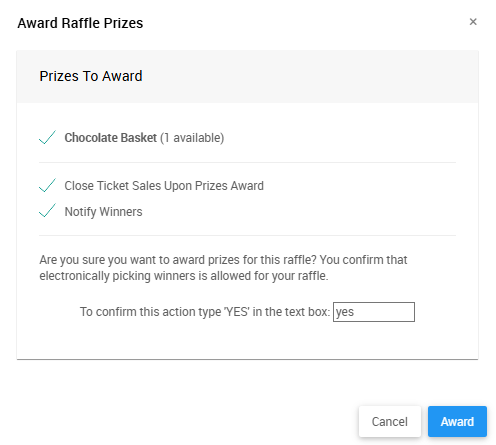Select the Chocolate Basket prize label
Screen dimensions: 496x445
[110, 138]
